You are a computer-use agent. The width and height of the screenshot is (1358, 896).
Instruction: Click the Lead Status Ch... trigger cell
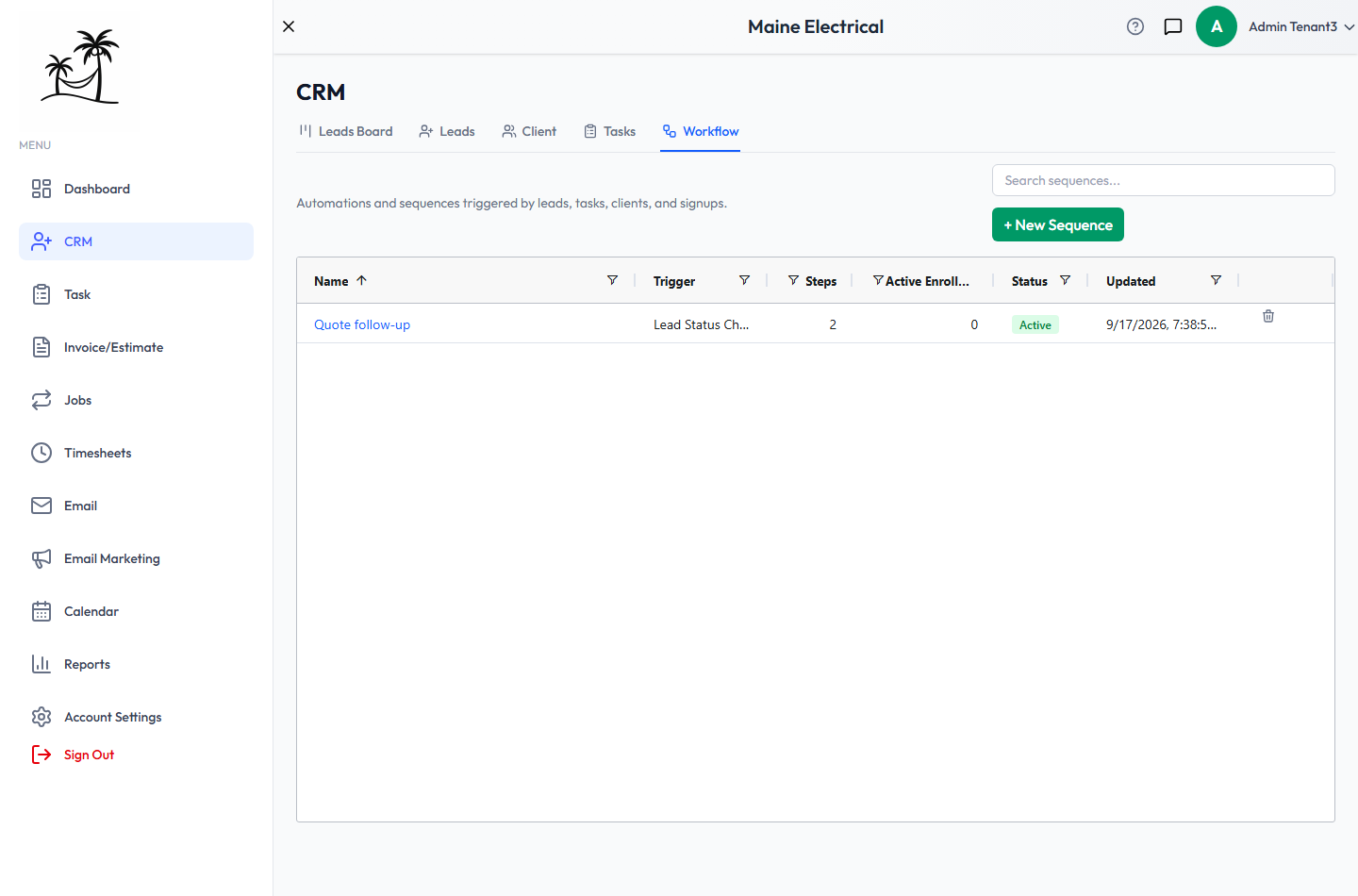(701, 324)
